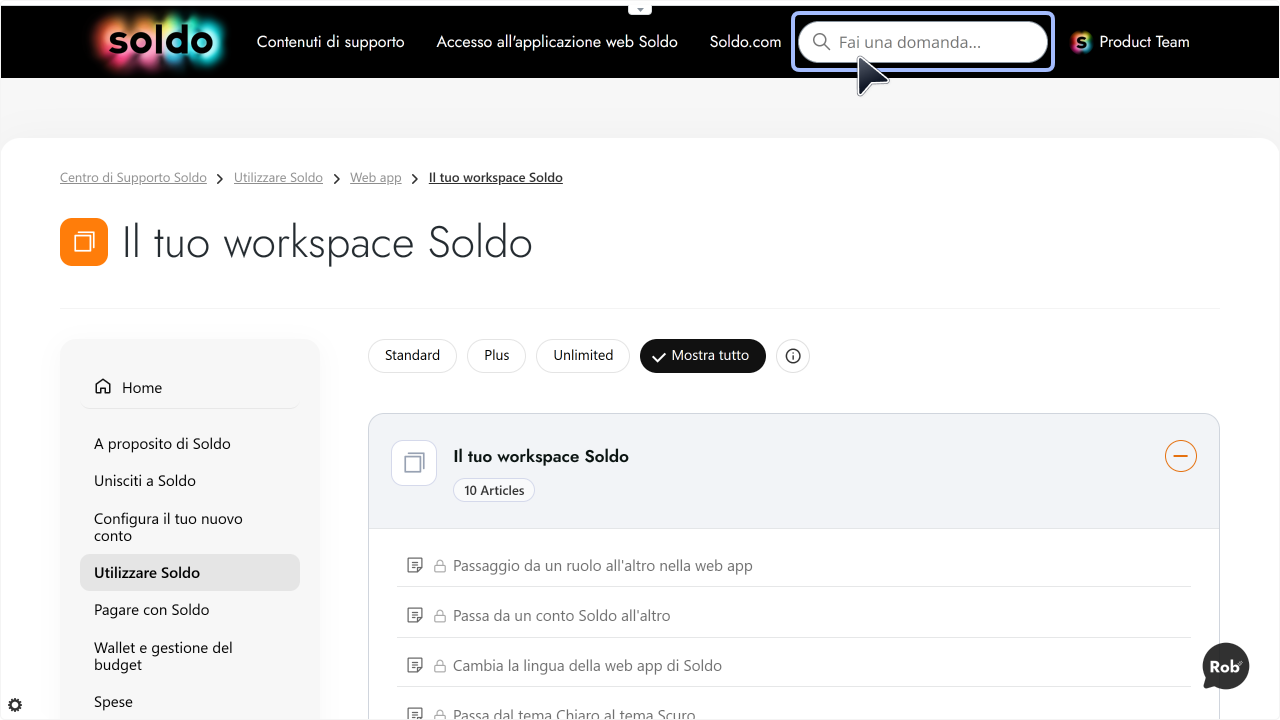
Task: Click the gear icon in bottom-left corner
Action: [15, 705]
